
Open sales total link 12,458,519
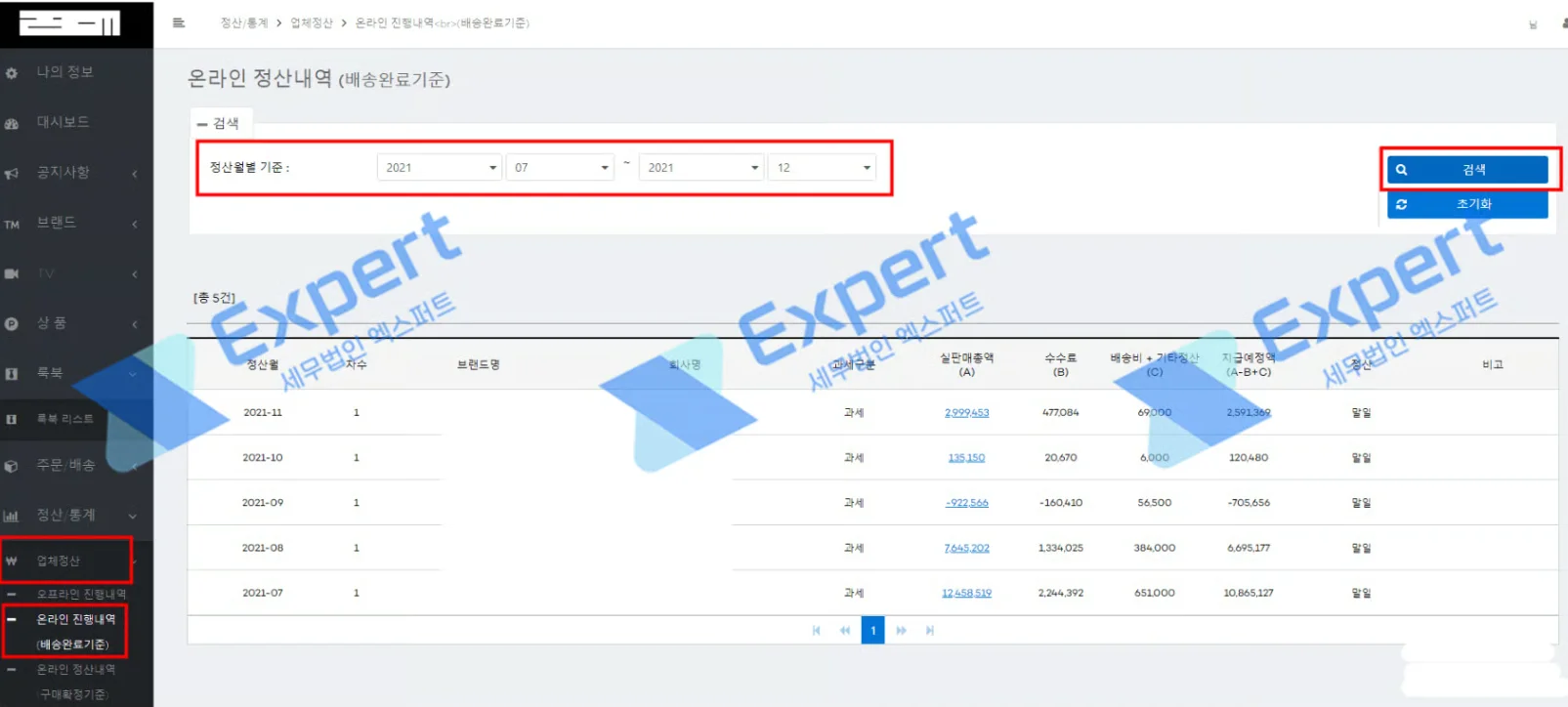pos(966,593)
